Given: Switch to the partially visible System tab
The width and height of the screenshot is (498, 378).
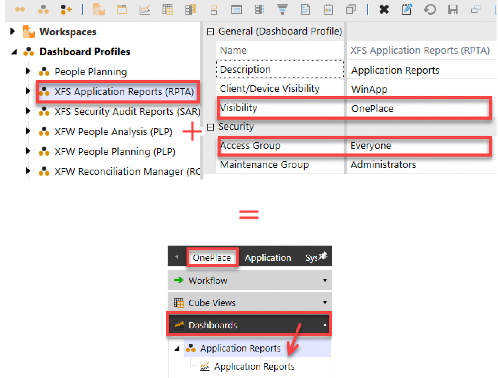Looking at the screenshot, I should pos(311,258).
